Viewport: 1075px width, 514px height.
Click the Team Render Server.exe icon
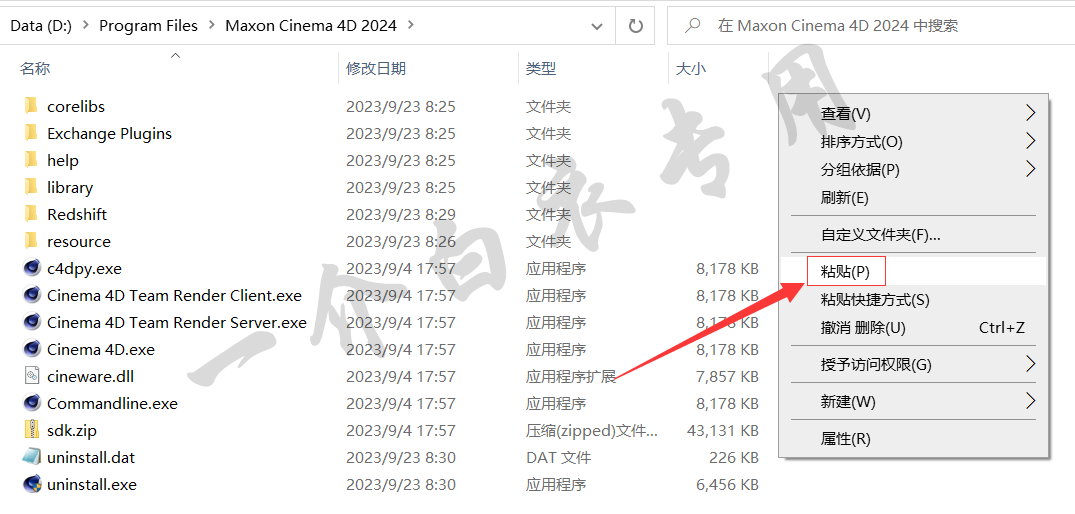click(x=32, y=321)
